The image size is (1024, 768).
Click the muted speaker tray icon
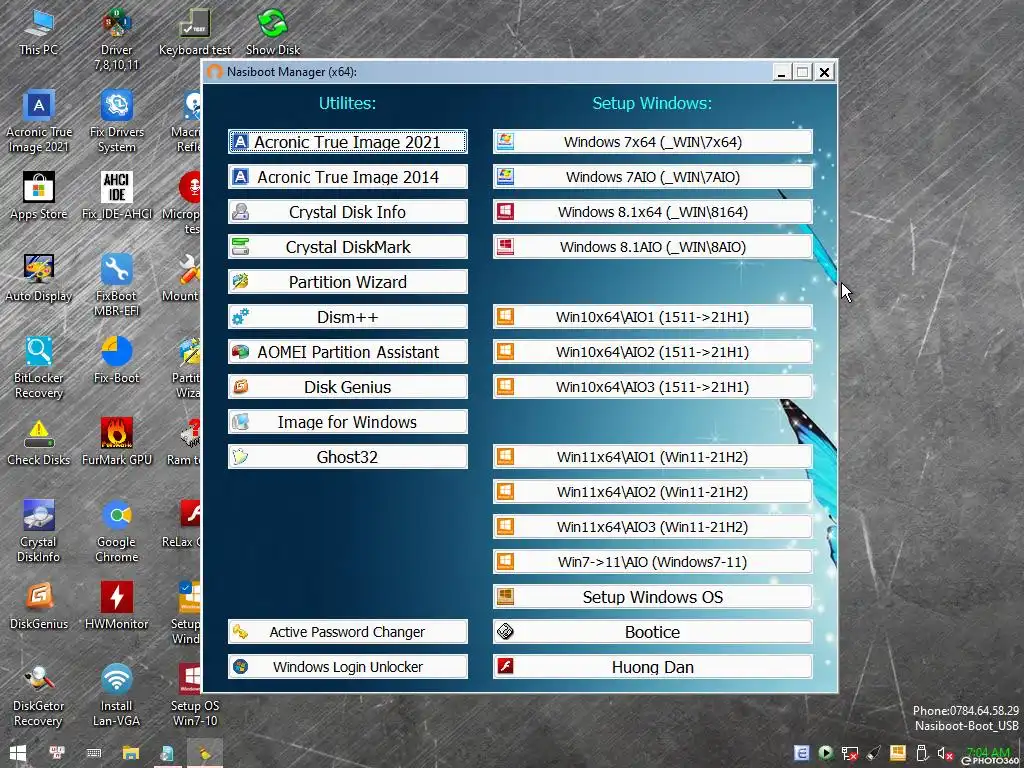(x=944, y=754)
